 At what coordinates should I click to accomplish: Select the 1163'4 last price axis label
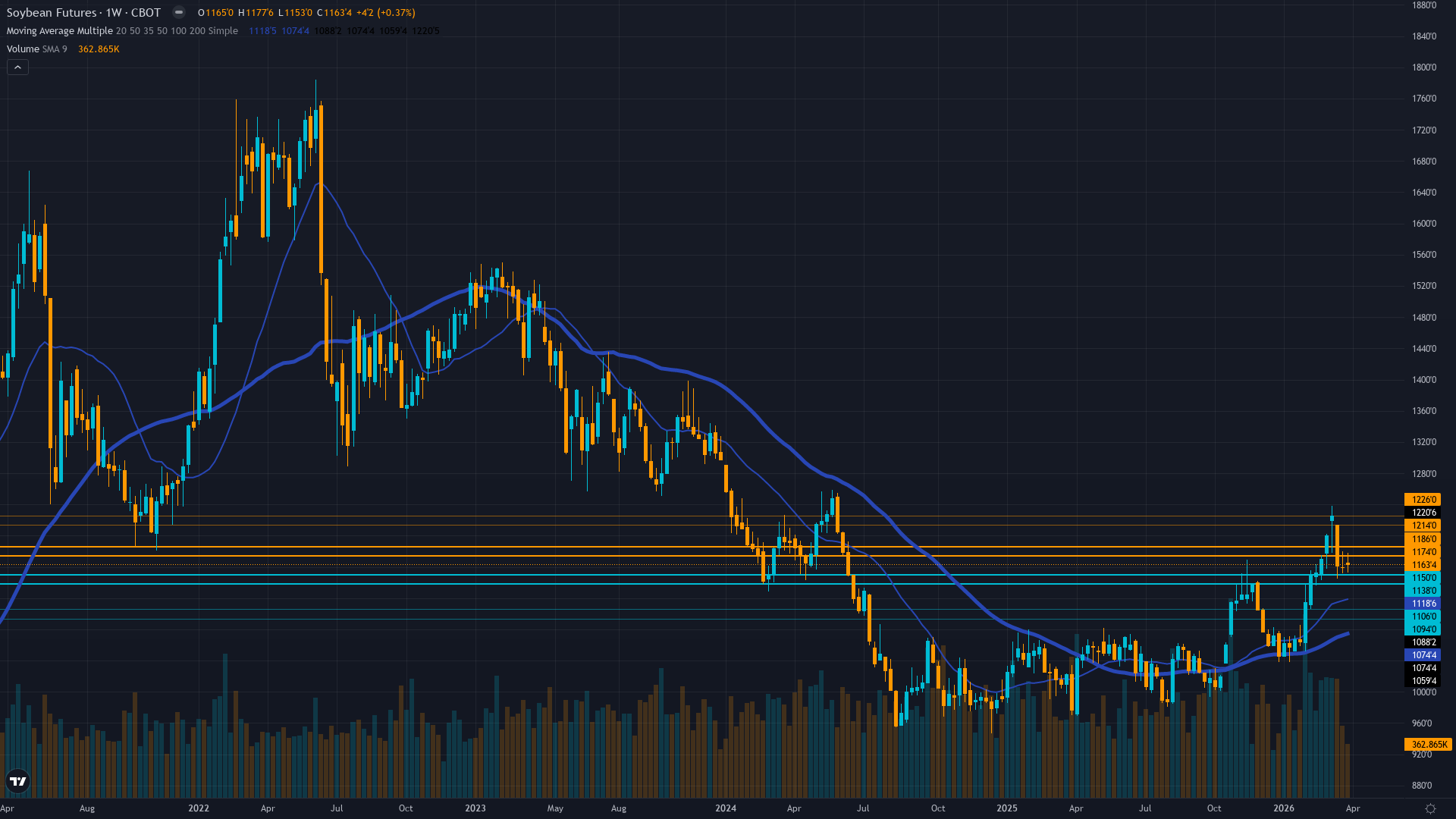[1423, 565]
